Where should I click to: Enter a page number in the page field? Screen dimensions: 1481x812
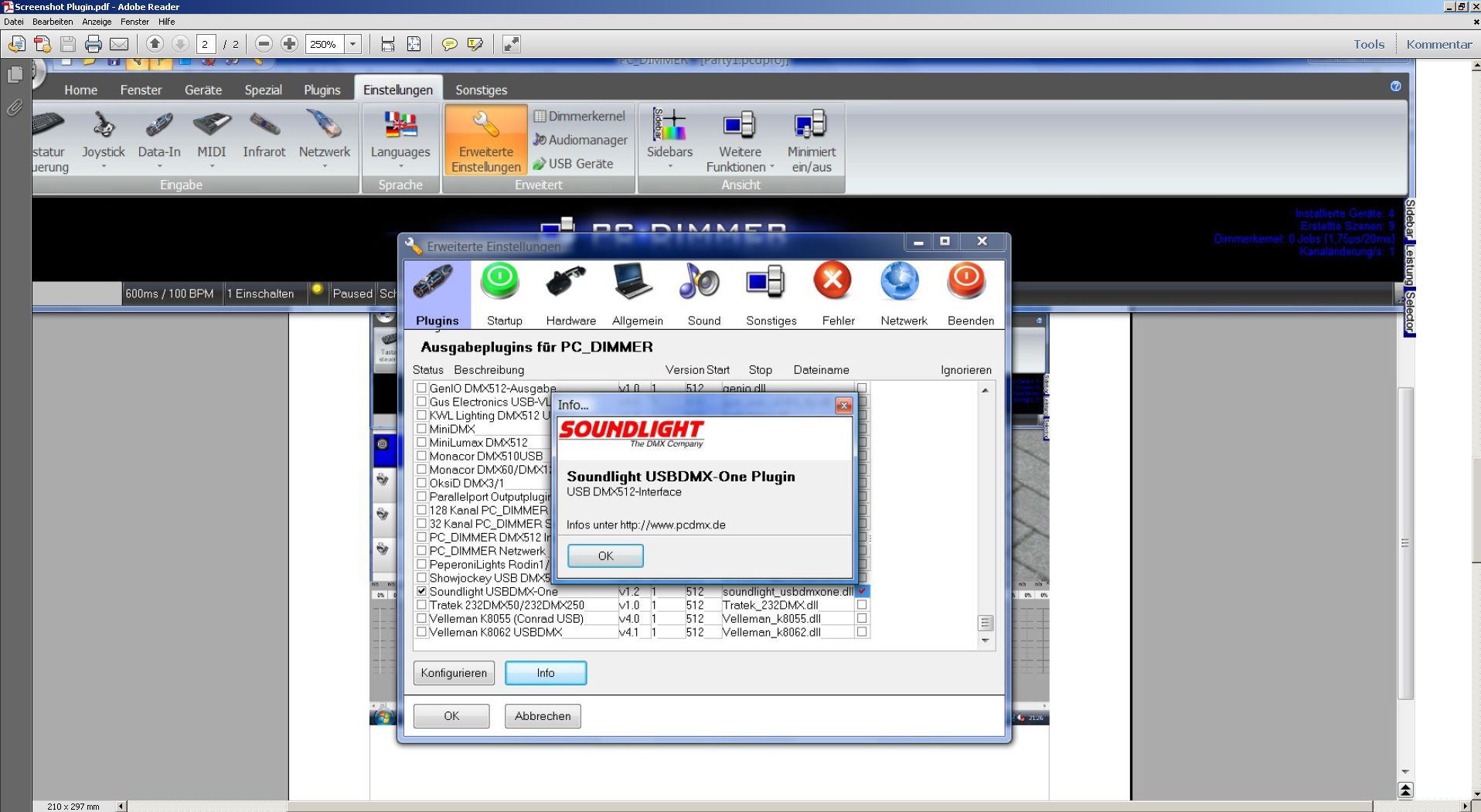coord(206,44)
